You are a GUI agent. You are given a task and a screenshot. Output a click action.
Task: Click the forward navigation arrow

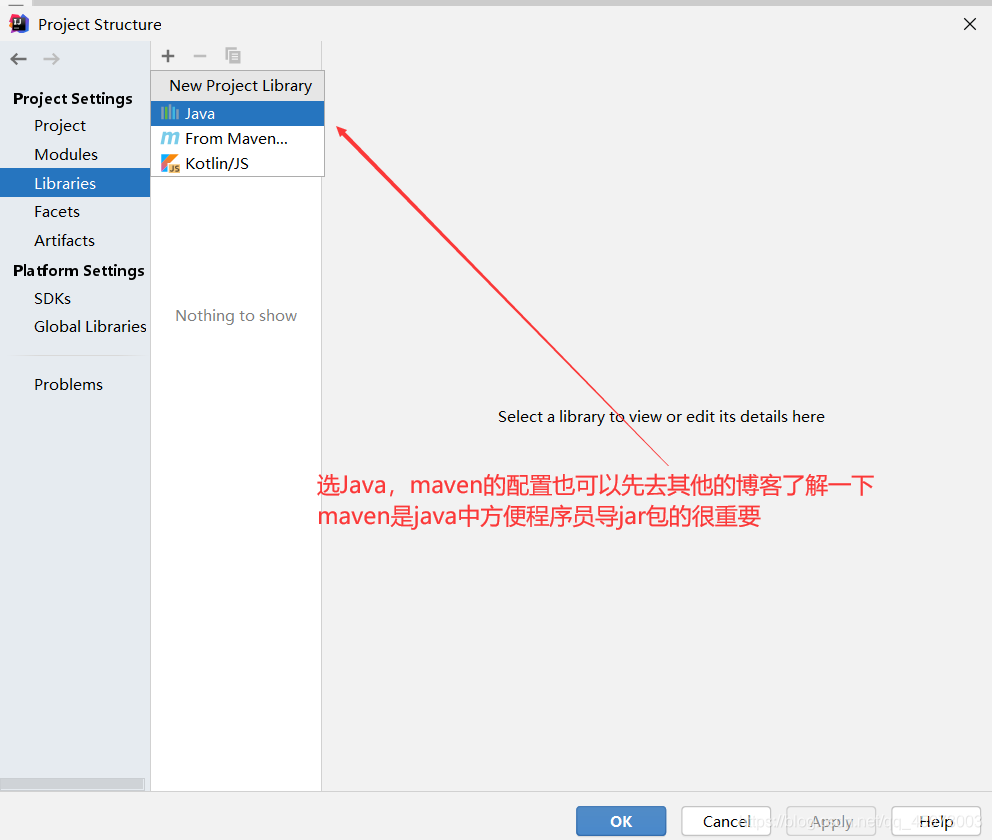coord(51,59)
